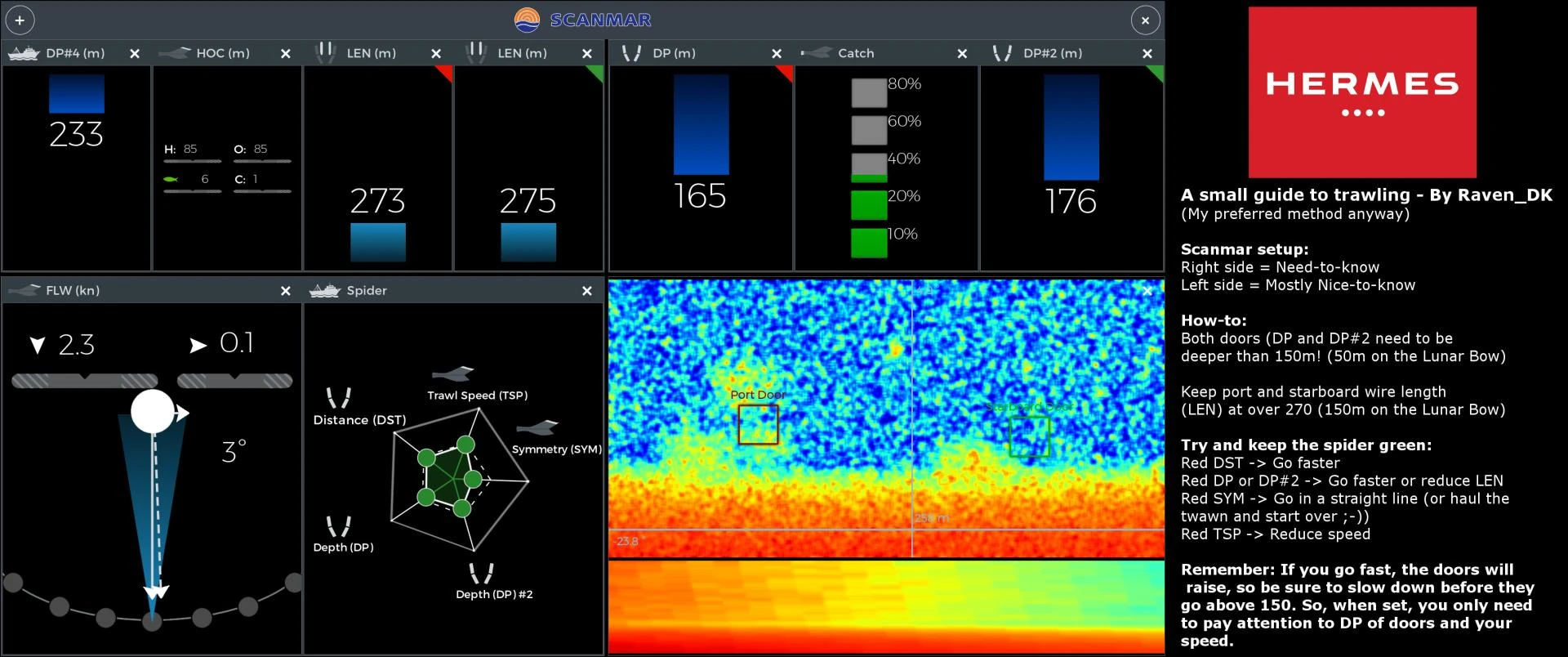The height and width of the screenshot is (657, 1568).
Task: Click the add panel plus button
Action: (x=20, y=20)
